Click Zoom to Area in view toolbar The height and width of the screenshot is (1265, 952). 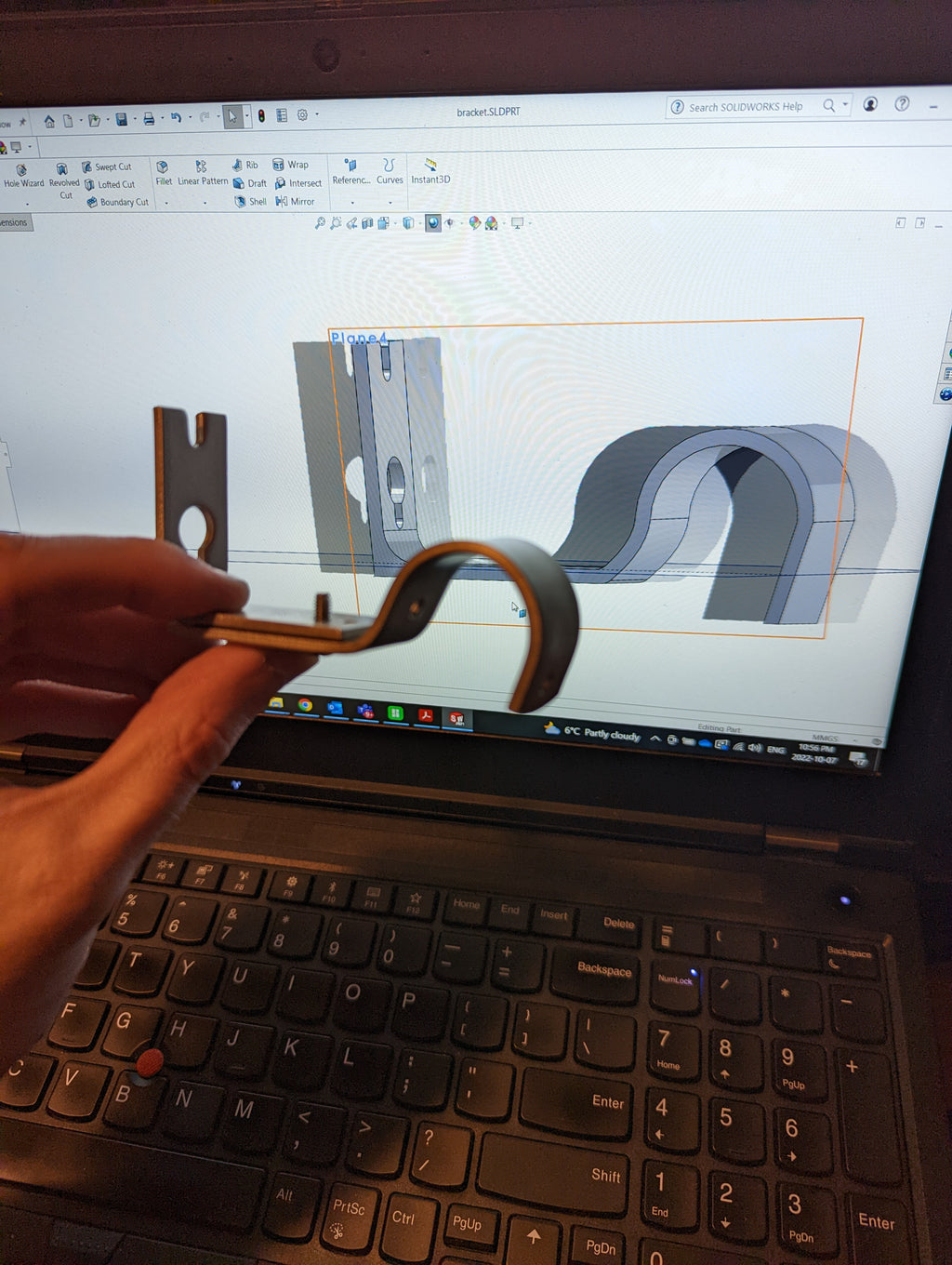[x=336, y=223]
